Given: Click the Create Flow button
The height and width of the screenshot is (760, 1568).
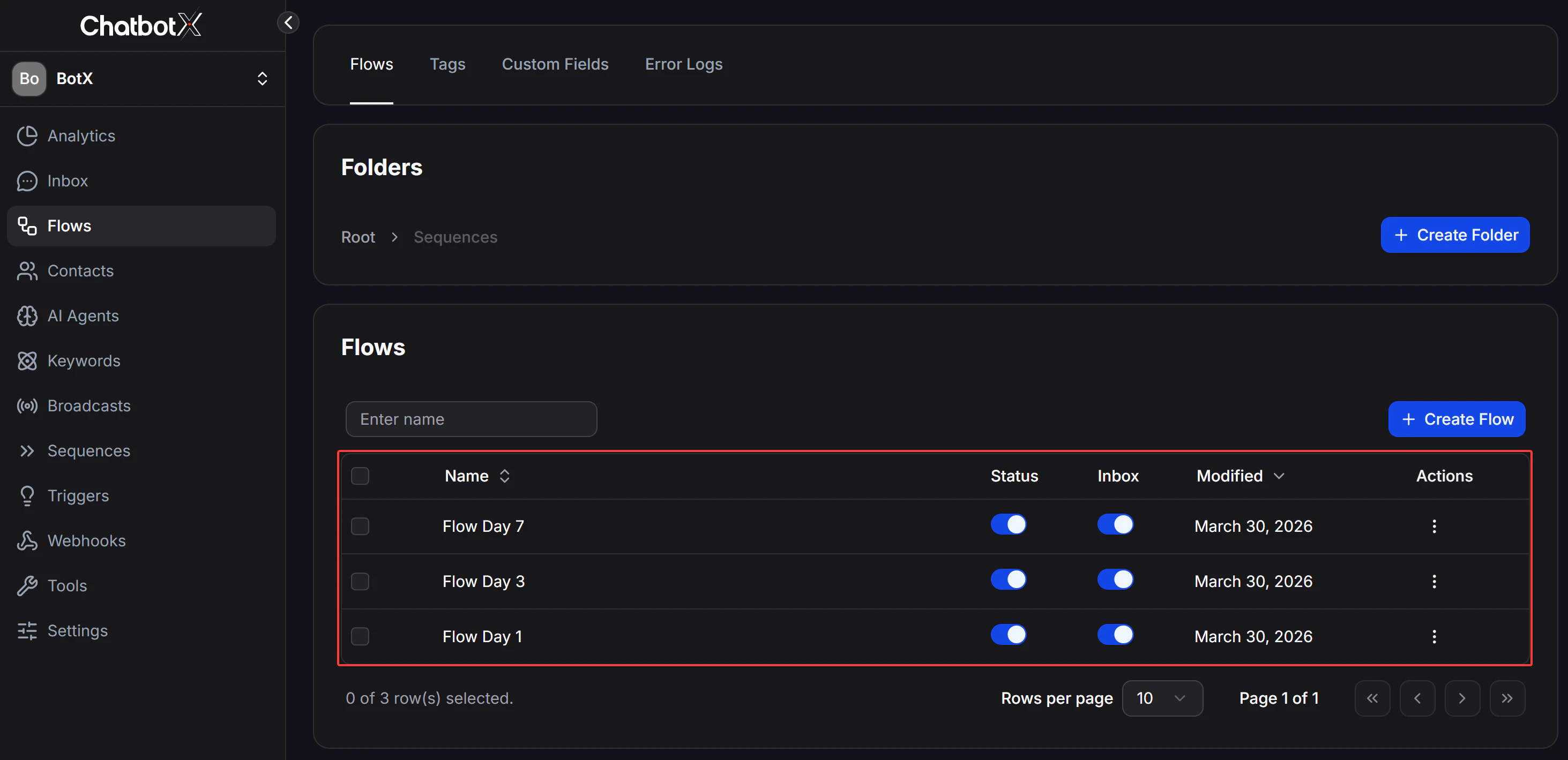Looking at the screenshot, I should (1457, 419).
